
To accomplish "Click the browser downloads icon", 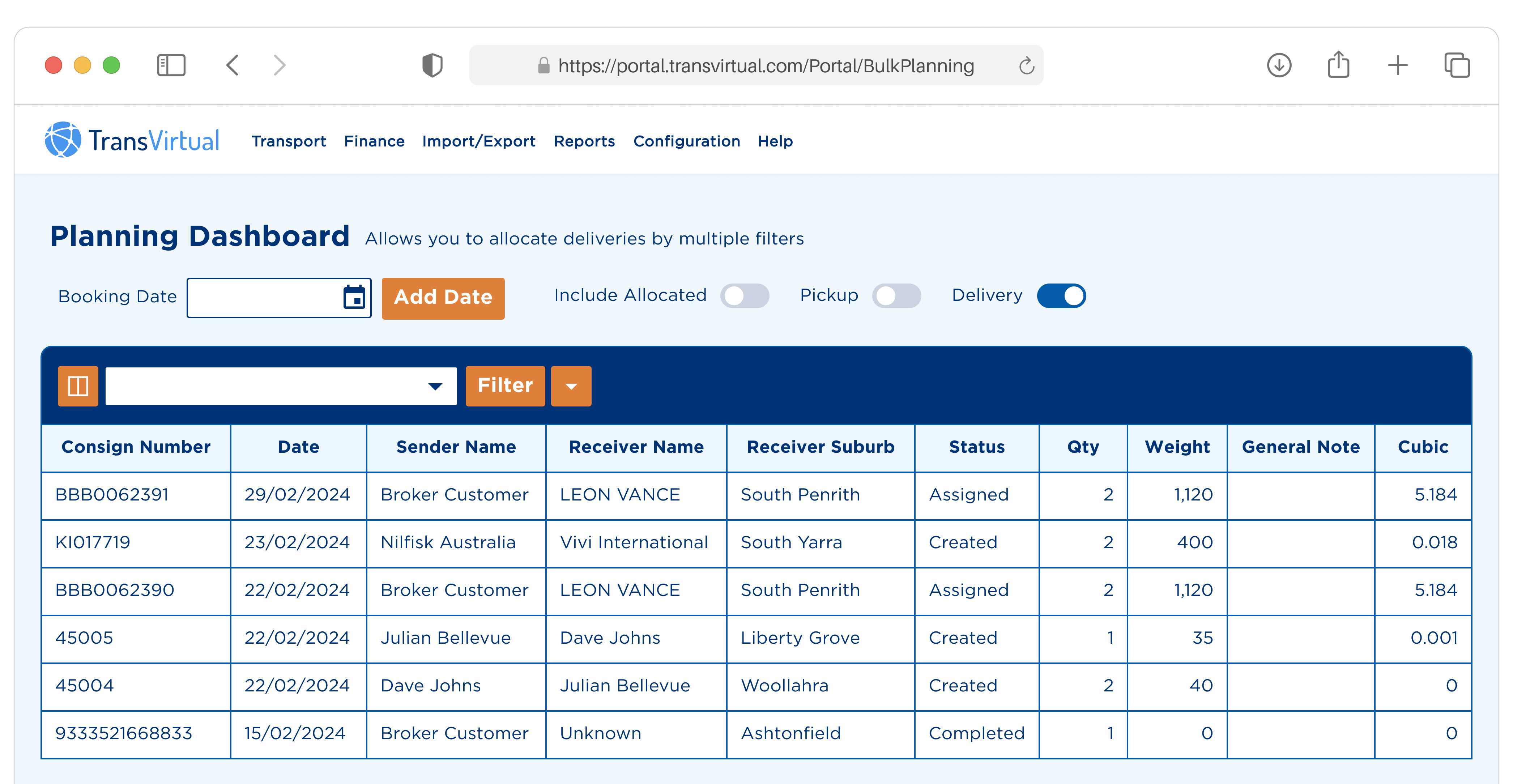I will coord(1279,65).
